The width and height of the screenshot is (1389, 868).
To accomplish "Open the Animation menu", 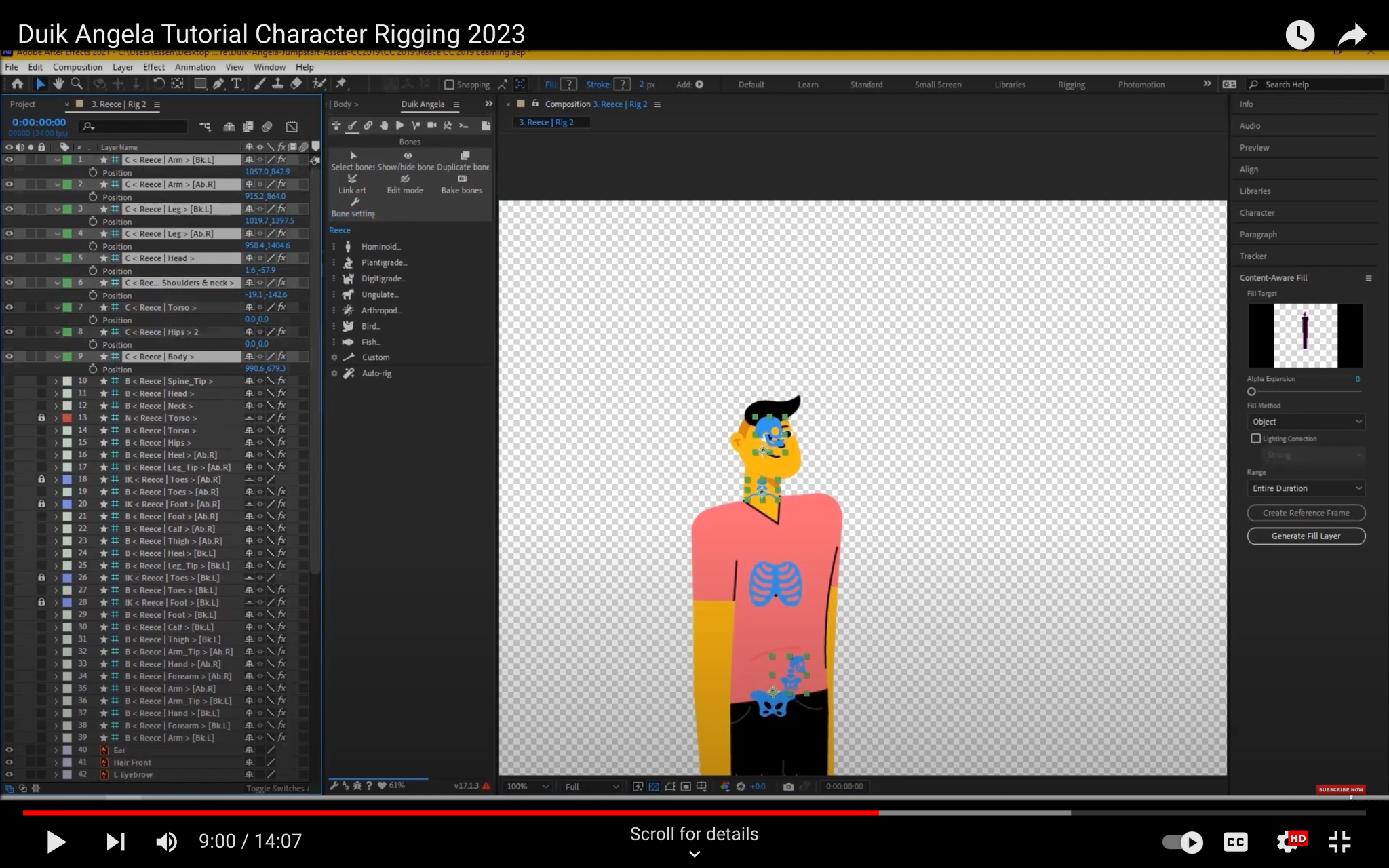I will [x=195, y=67].
